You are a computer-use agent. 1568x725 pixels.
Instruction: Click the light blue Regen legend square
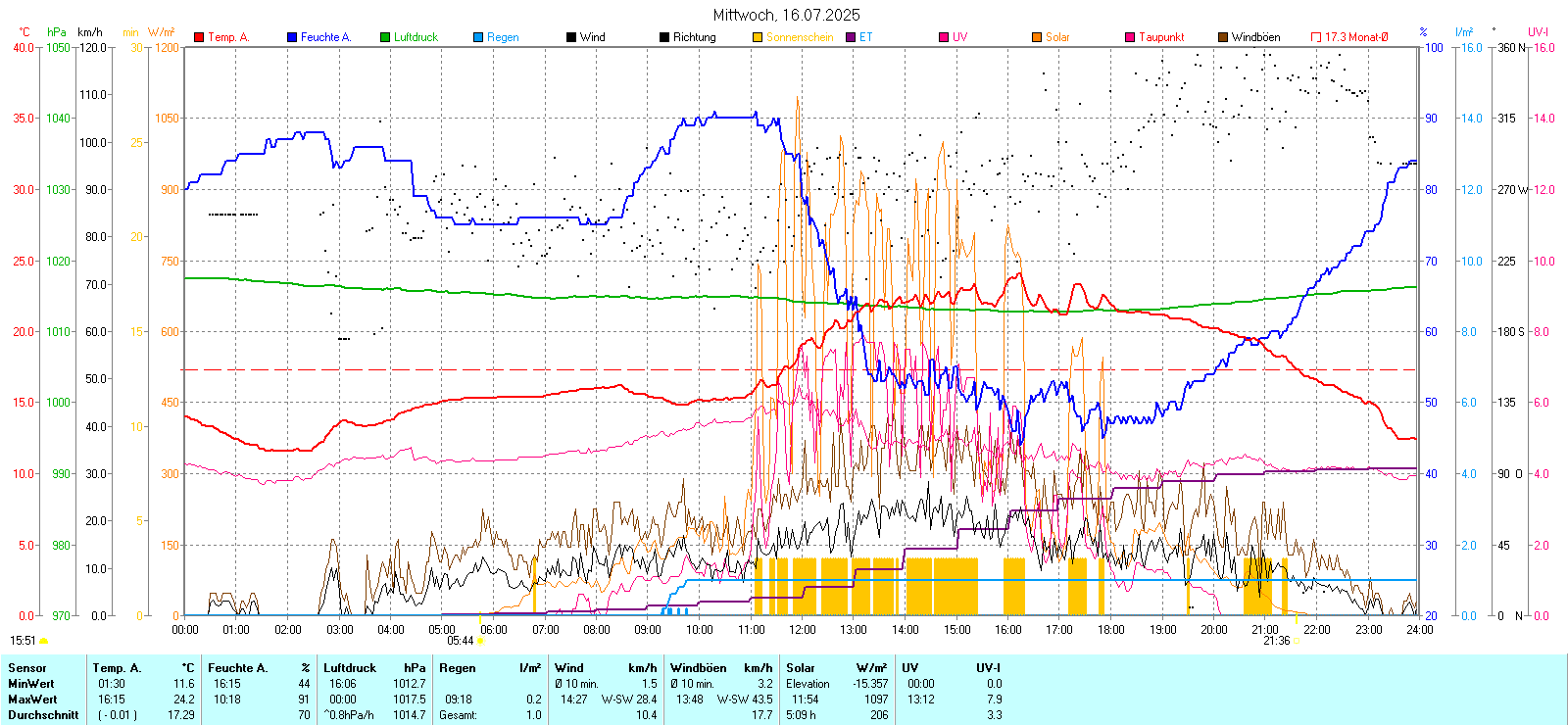click(x=478, y=37)
